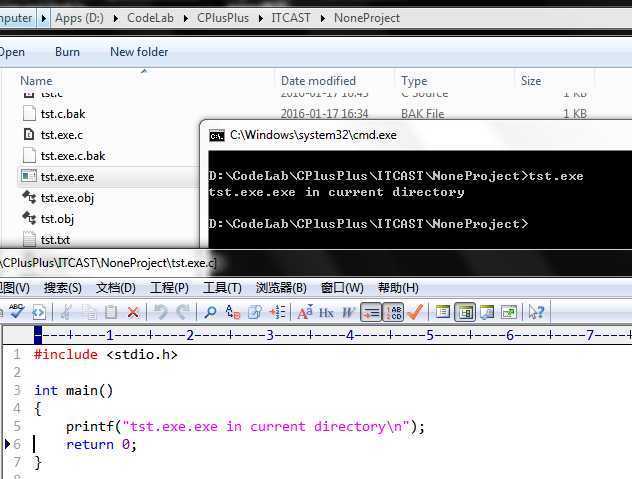This screenshot has height=479, width=632.
Task: Click the Paste clipboard icon
Action: (111, 312)
